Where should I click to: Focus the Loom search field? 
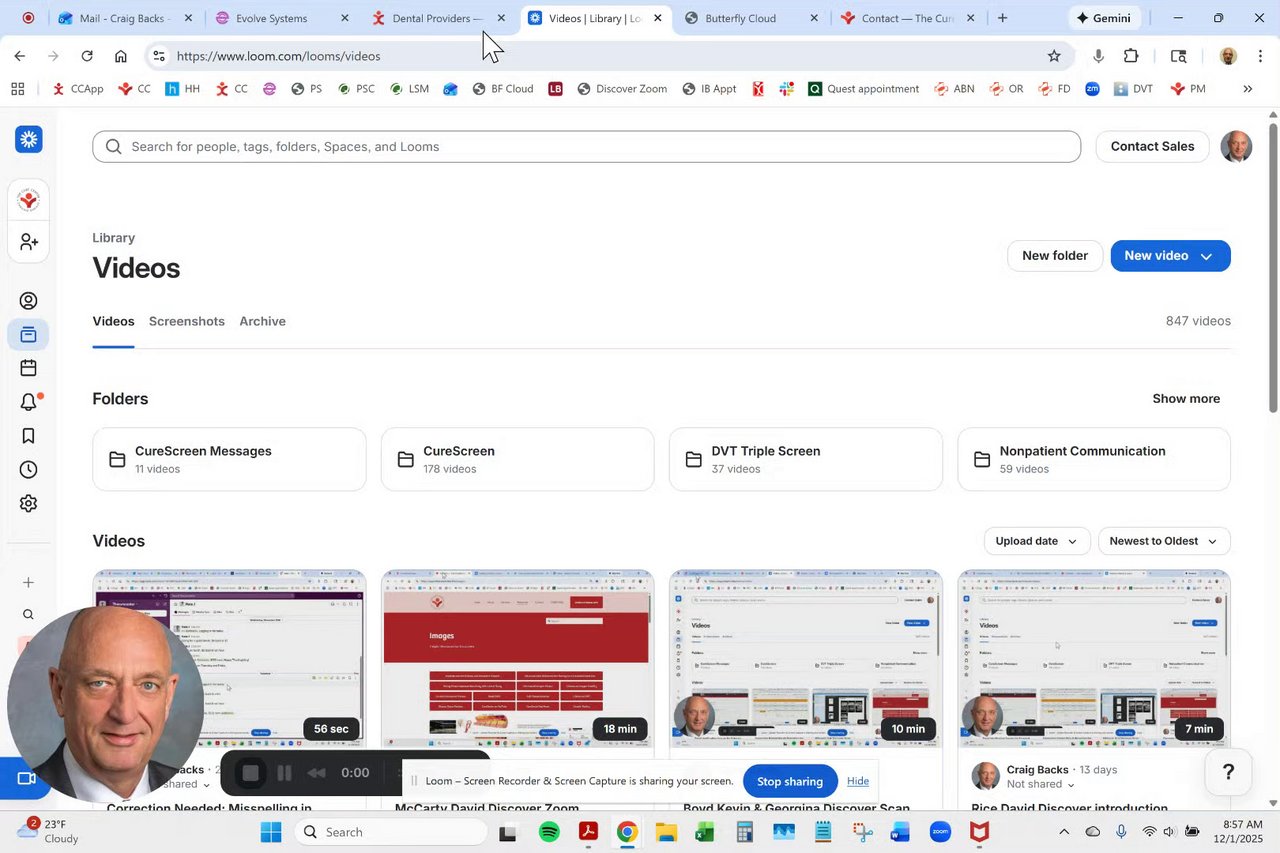(587, 146)
